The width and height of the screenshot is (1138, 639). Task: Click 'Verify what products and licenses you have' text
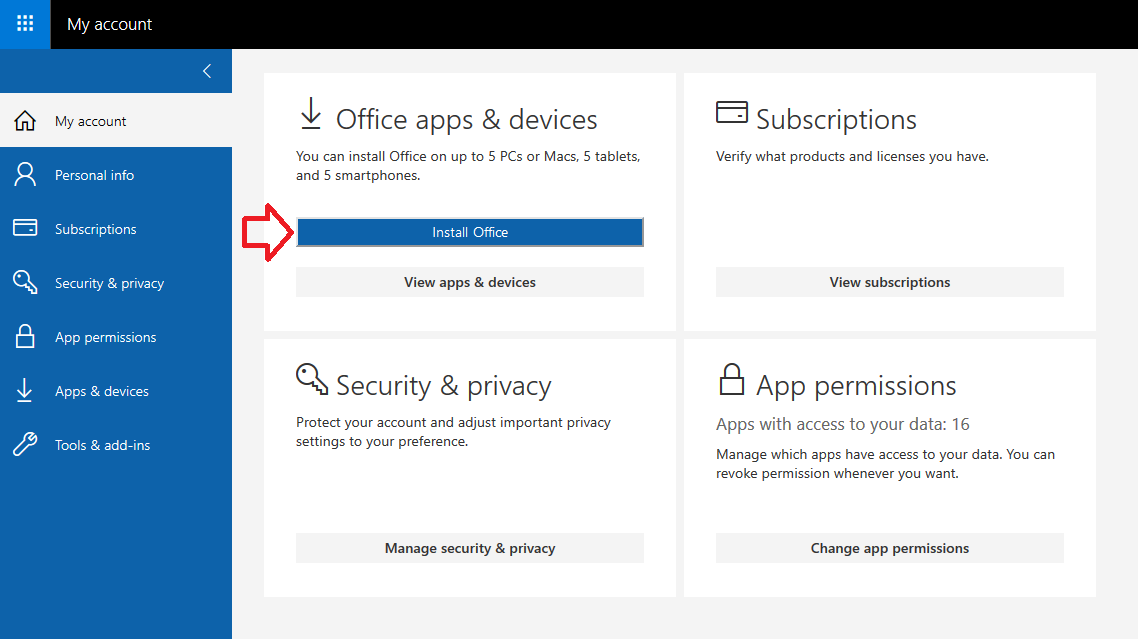coord(852,156)
